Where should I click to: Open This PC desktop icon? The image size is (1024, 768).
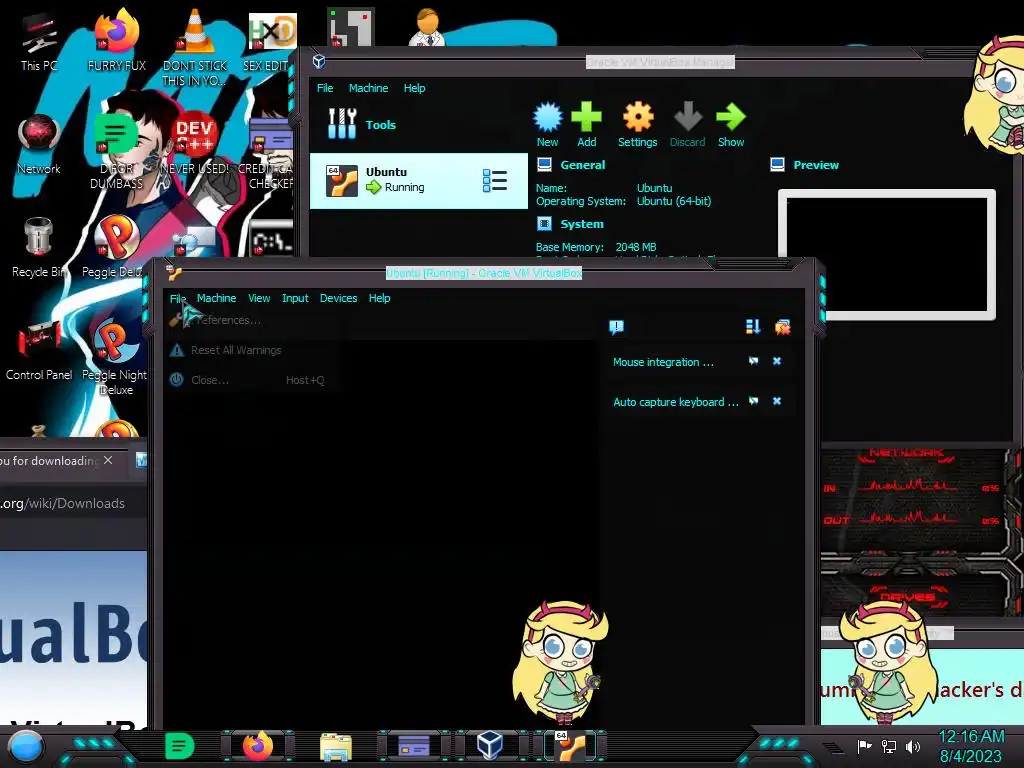[39, 42]
